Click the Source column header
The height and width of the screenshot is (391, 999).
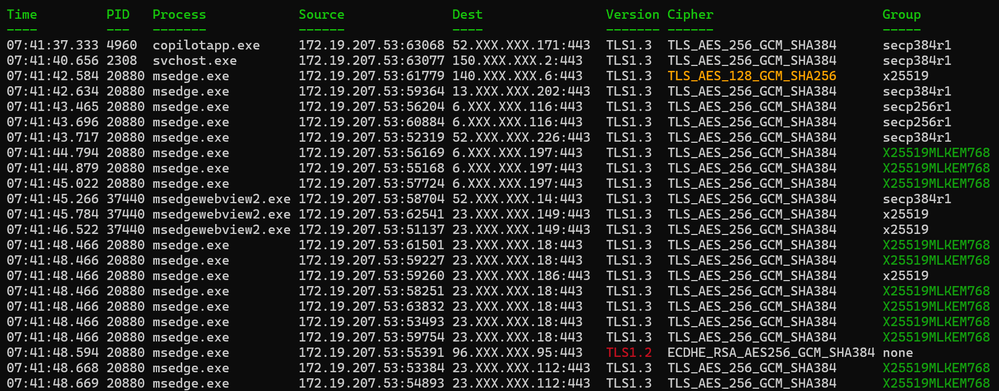click(322, 14)
